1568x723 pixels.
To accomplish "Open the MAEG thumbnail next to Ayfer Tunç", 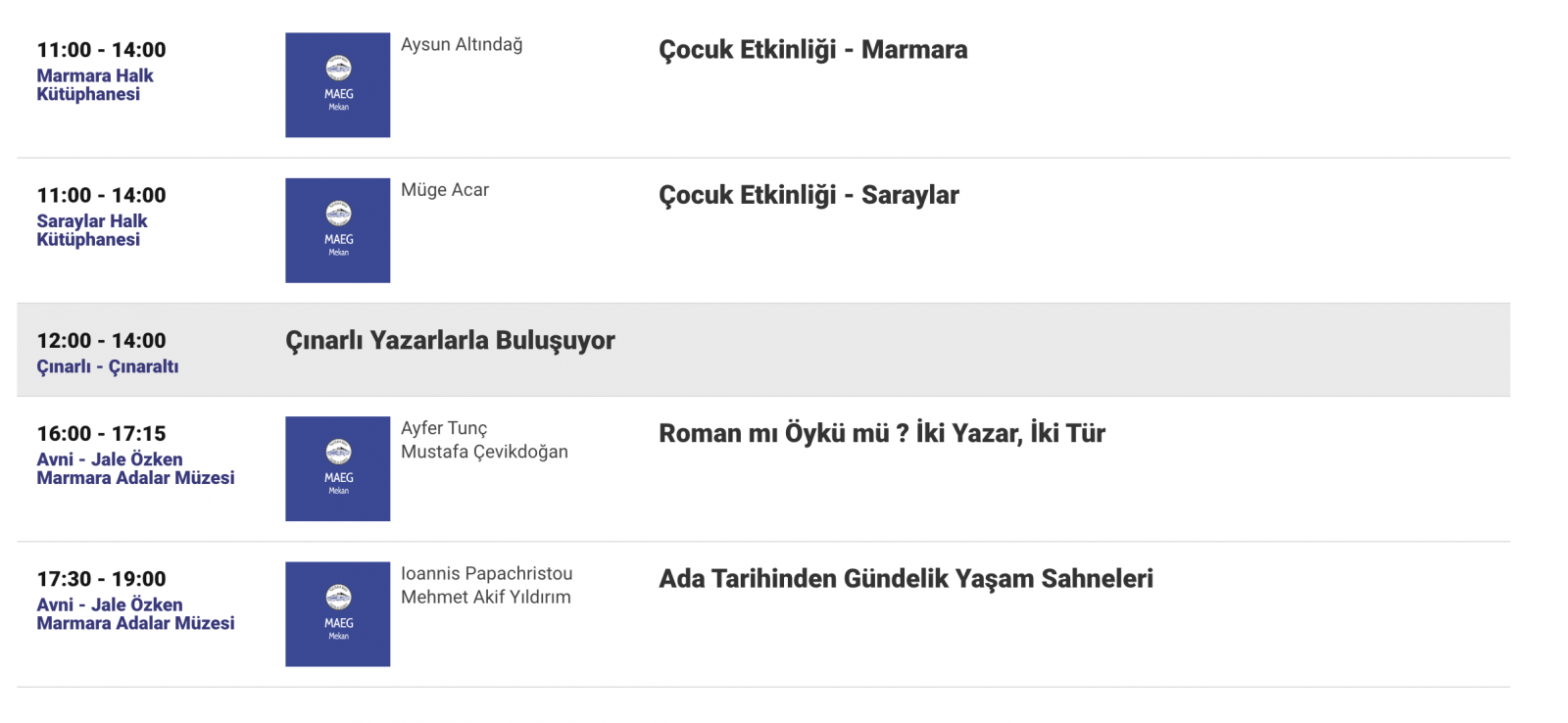I will point(337,469).
